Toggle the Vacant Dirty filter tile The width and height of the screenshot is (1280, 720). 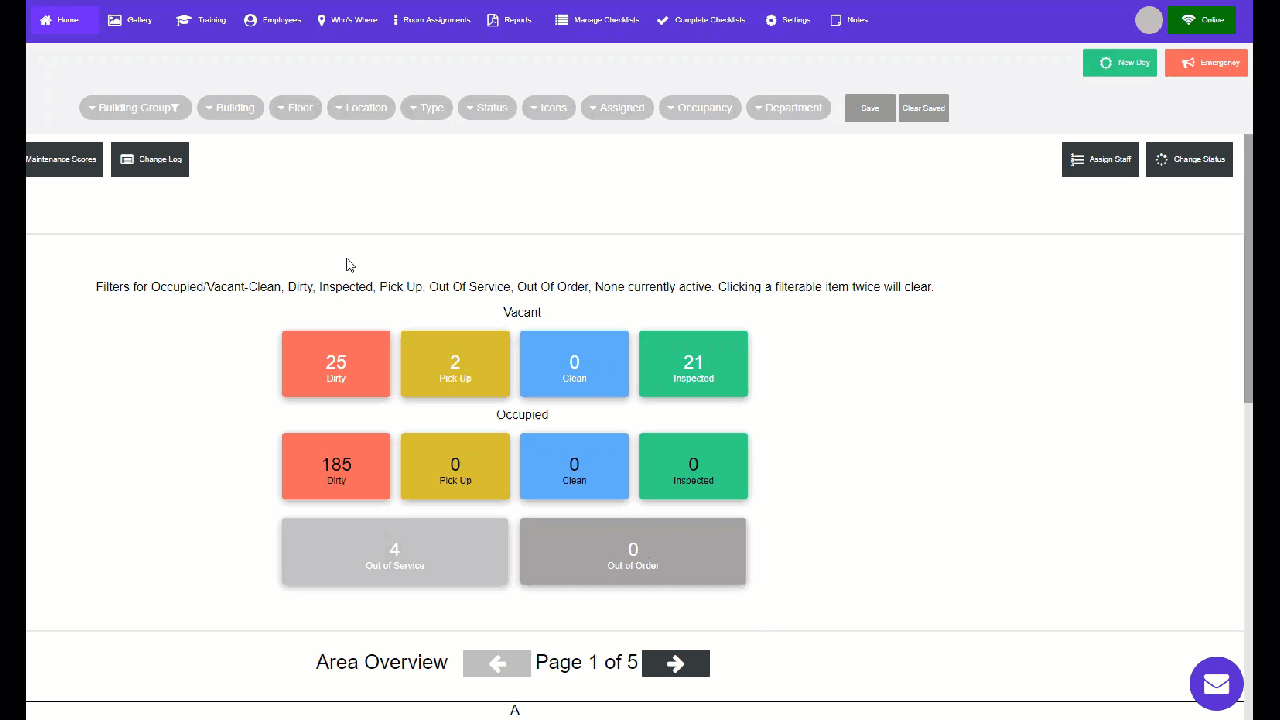tap(336, 364)
